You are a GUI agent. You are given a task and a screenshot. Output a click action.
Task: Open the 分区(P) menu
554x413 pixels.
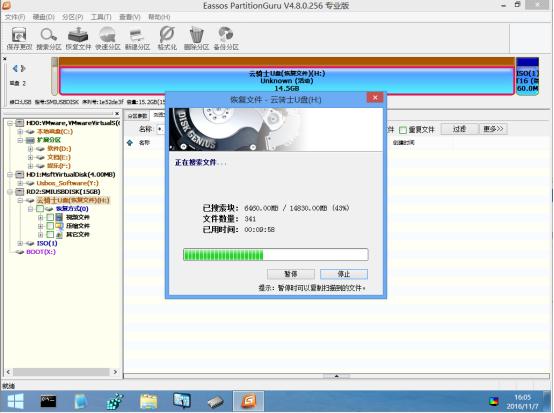[72, 17]
